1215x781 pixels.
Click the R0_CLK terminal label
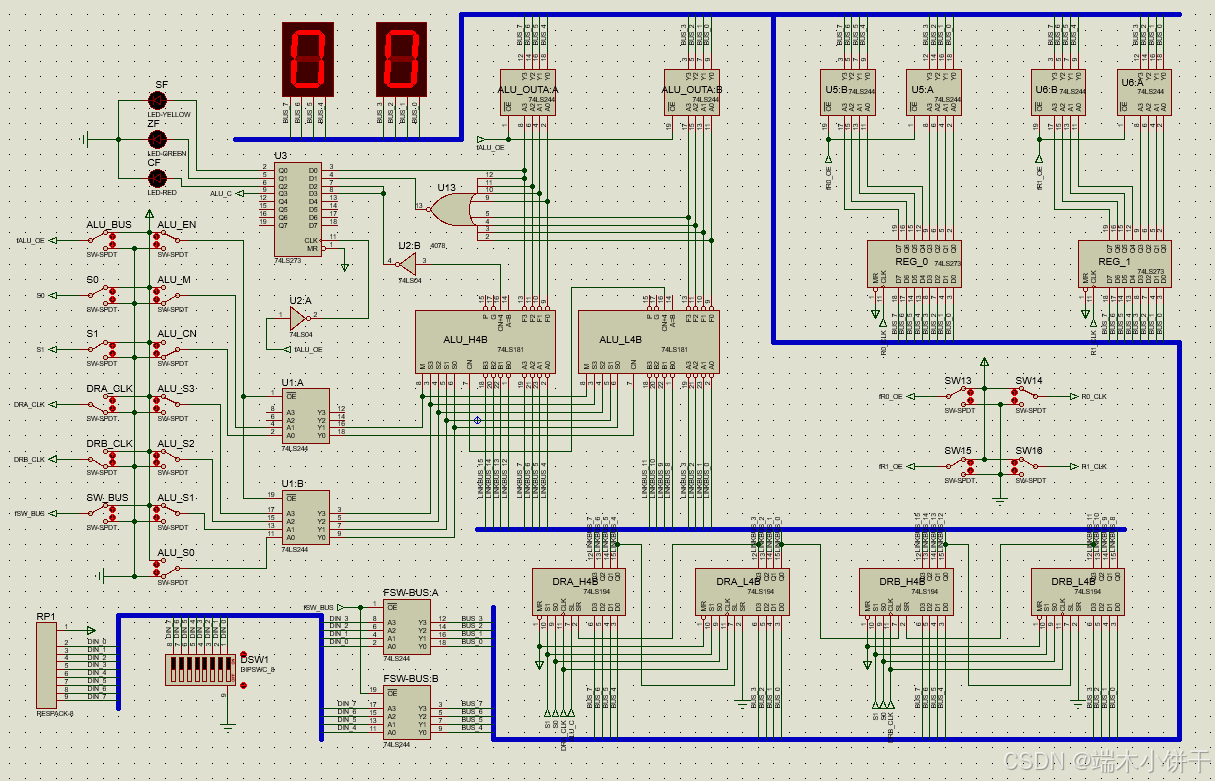[x=1094, y=396]
